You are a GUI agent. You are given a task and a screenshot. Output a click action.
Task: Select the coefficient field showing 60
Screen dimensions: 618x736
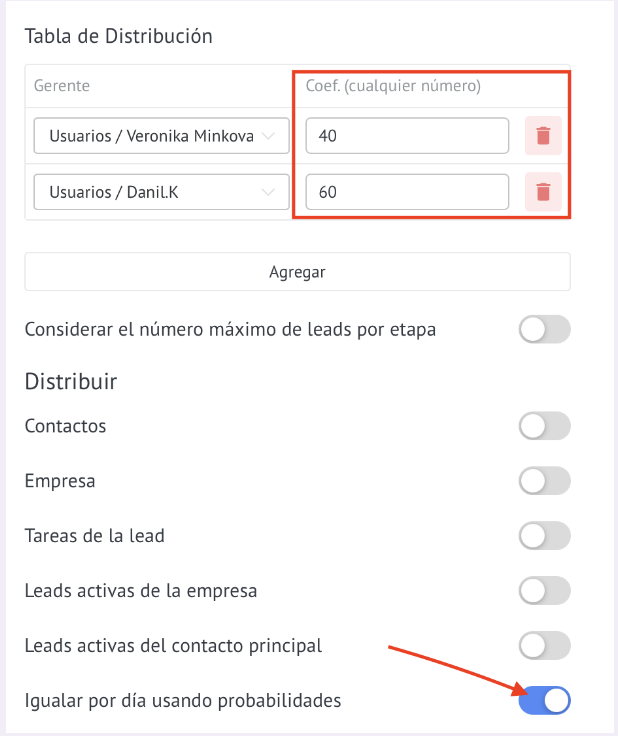click(407, 192)
